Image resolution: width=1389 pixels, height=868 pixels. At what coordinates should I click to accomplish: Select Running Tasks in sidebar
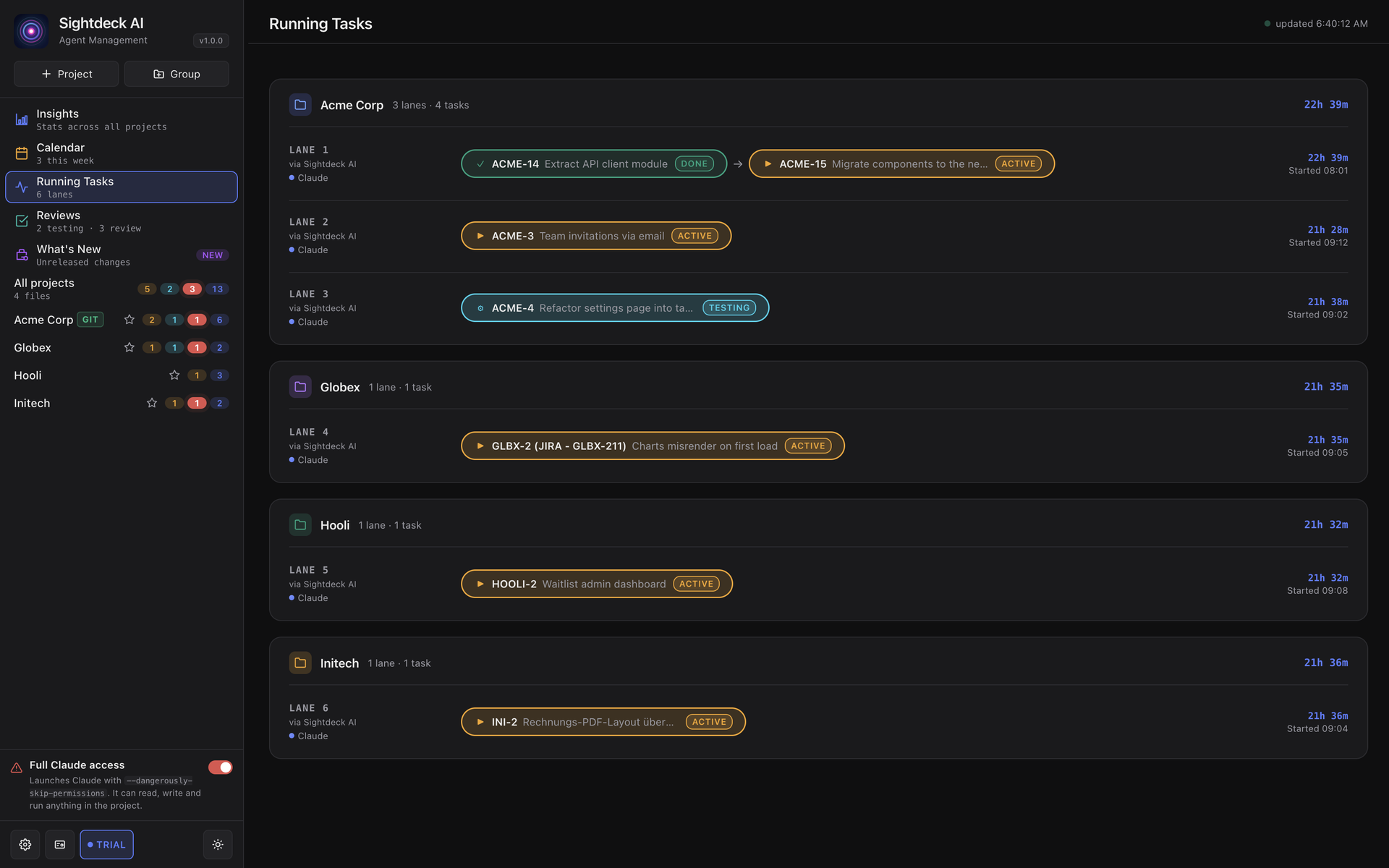pos(122,187)
